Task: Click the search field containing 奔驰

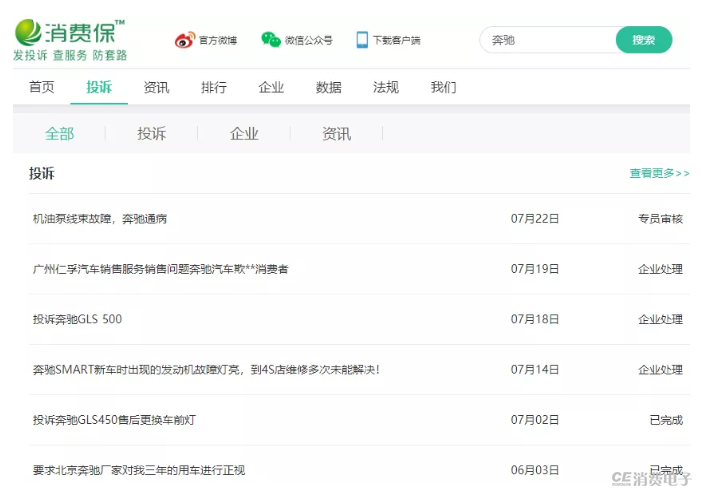Action: pyautogui.click(x=548, y=40)
